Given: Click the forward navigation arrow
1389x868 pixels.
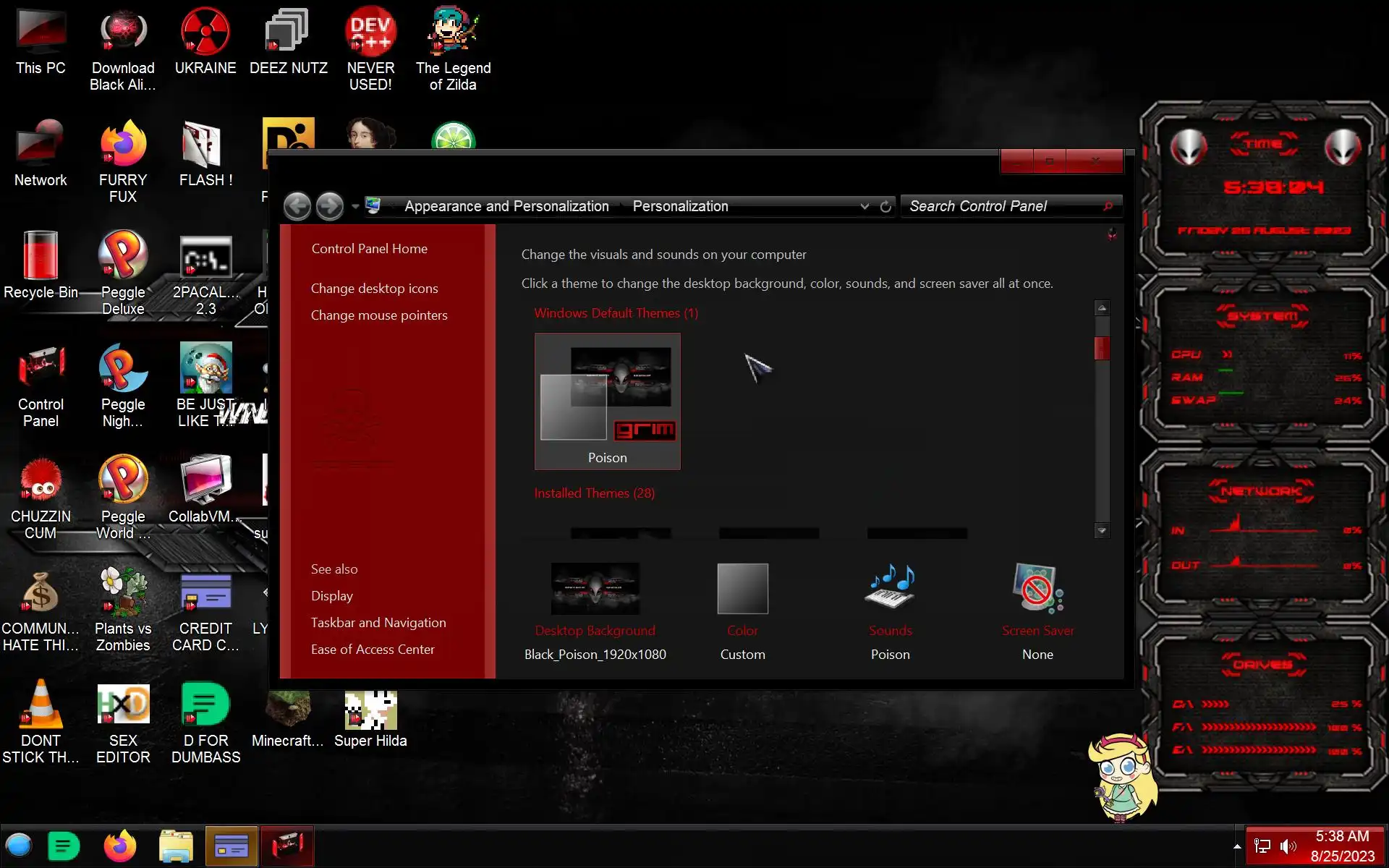Looking at the screenshot, I should 330,206.
